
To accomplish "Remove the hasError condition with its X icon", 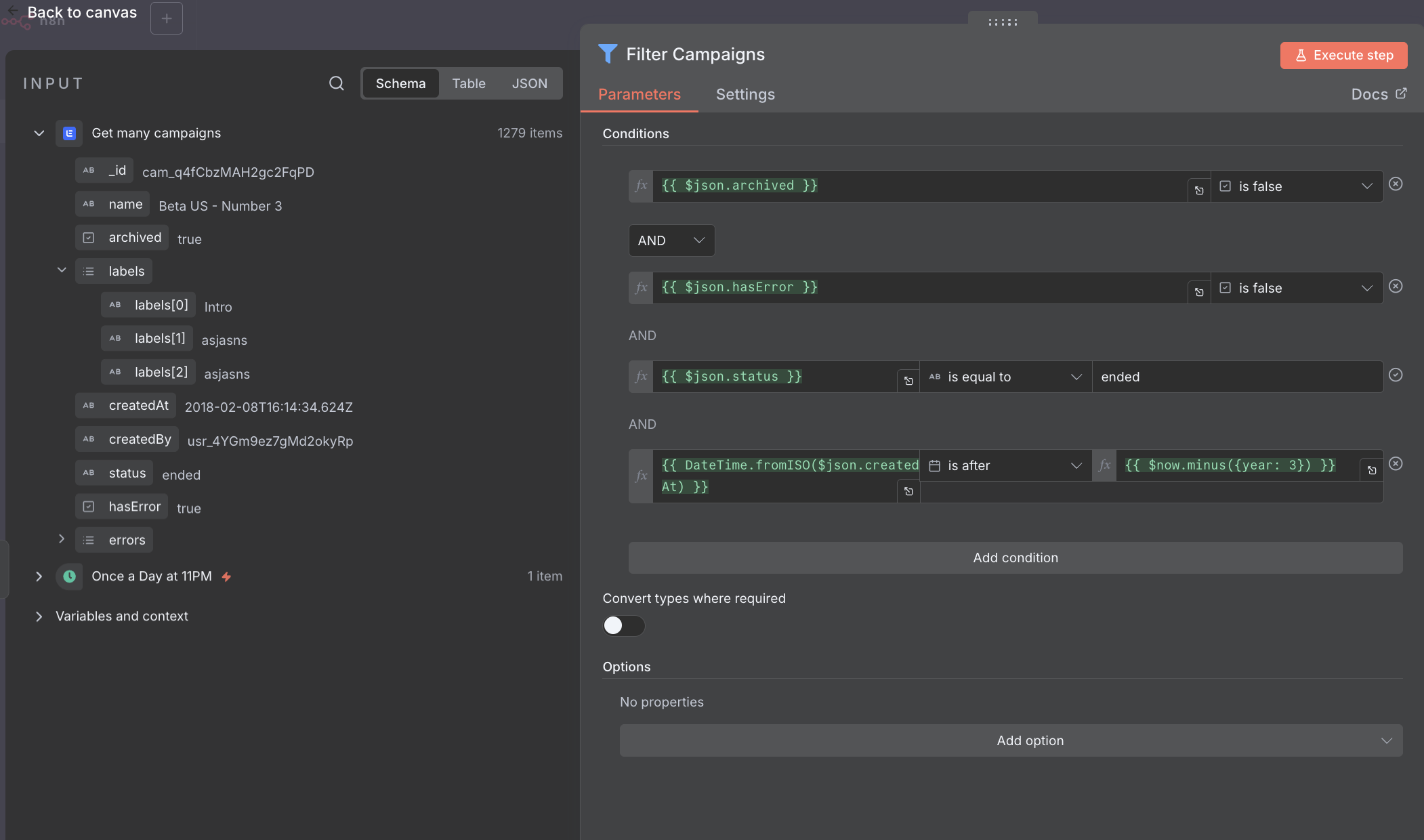I will click(x=1396, y=287).
